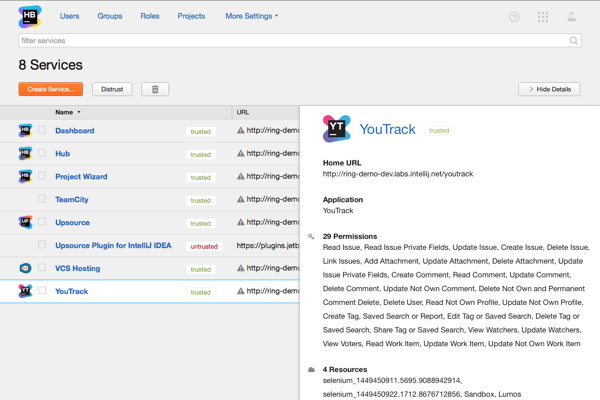Go to the Projects menu item
Screen dimensions: 600x400
[191, 16]
